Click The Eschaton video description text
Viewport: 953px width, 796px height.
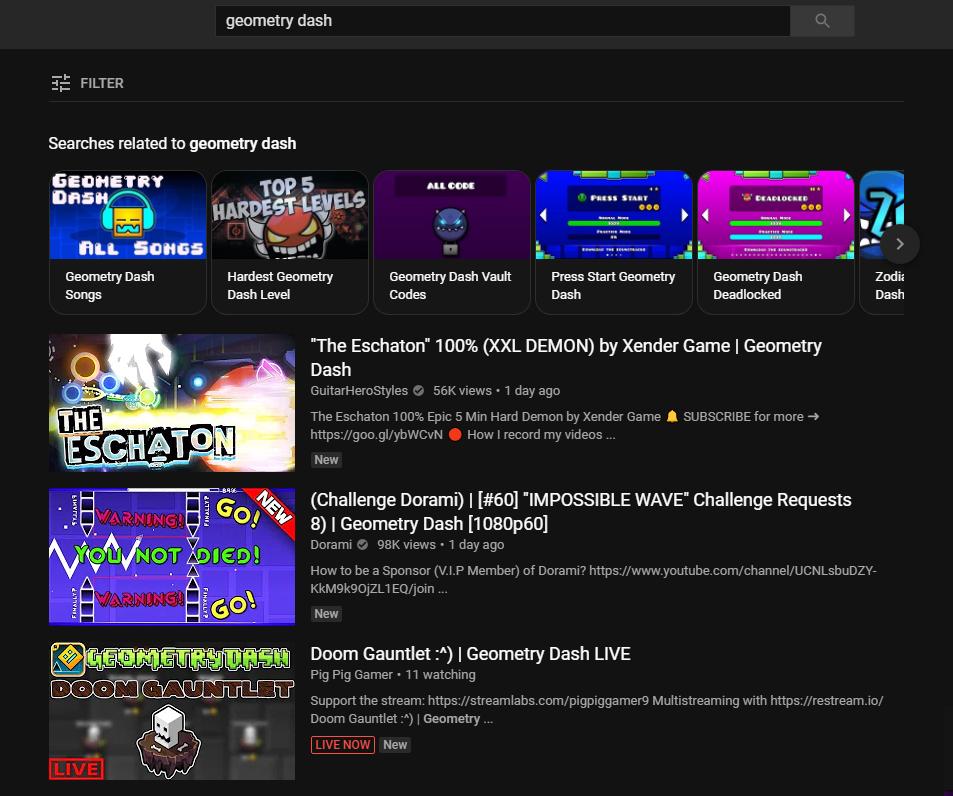pyautogui.click(x=565, y=425)
